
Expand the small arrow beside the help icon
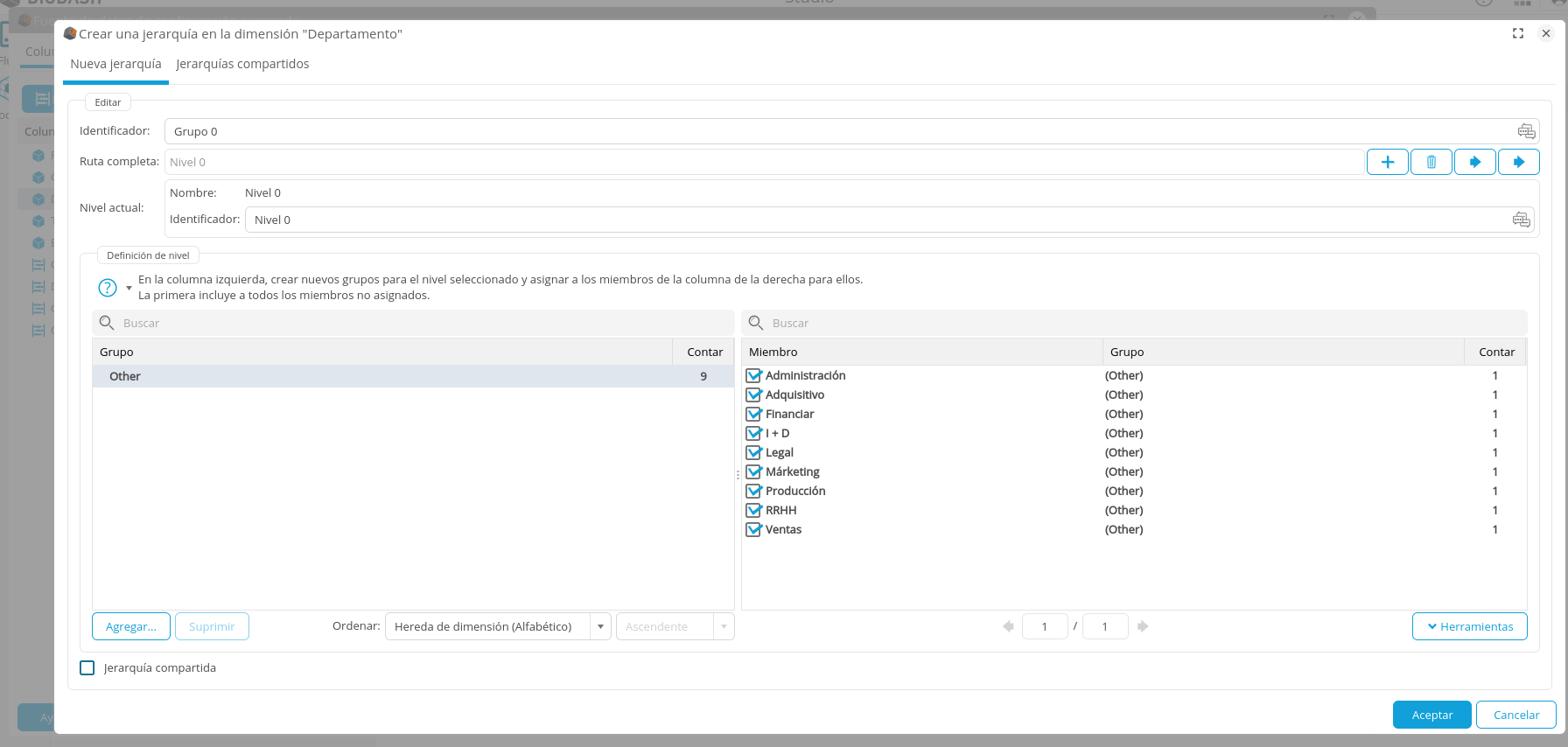coord(129,288)
